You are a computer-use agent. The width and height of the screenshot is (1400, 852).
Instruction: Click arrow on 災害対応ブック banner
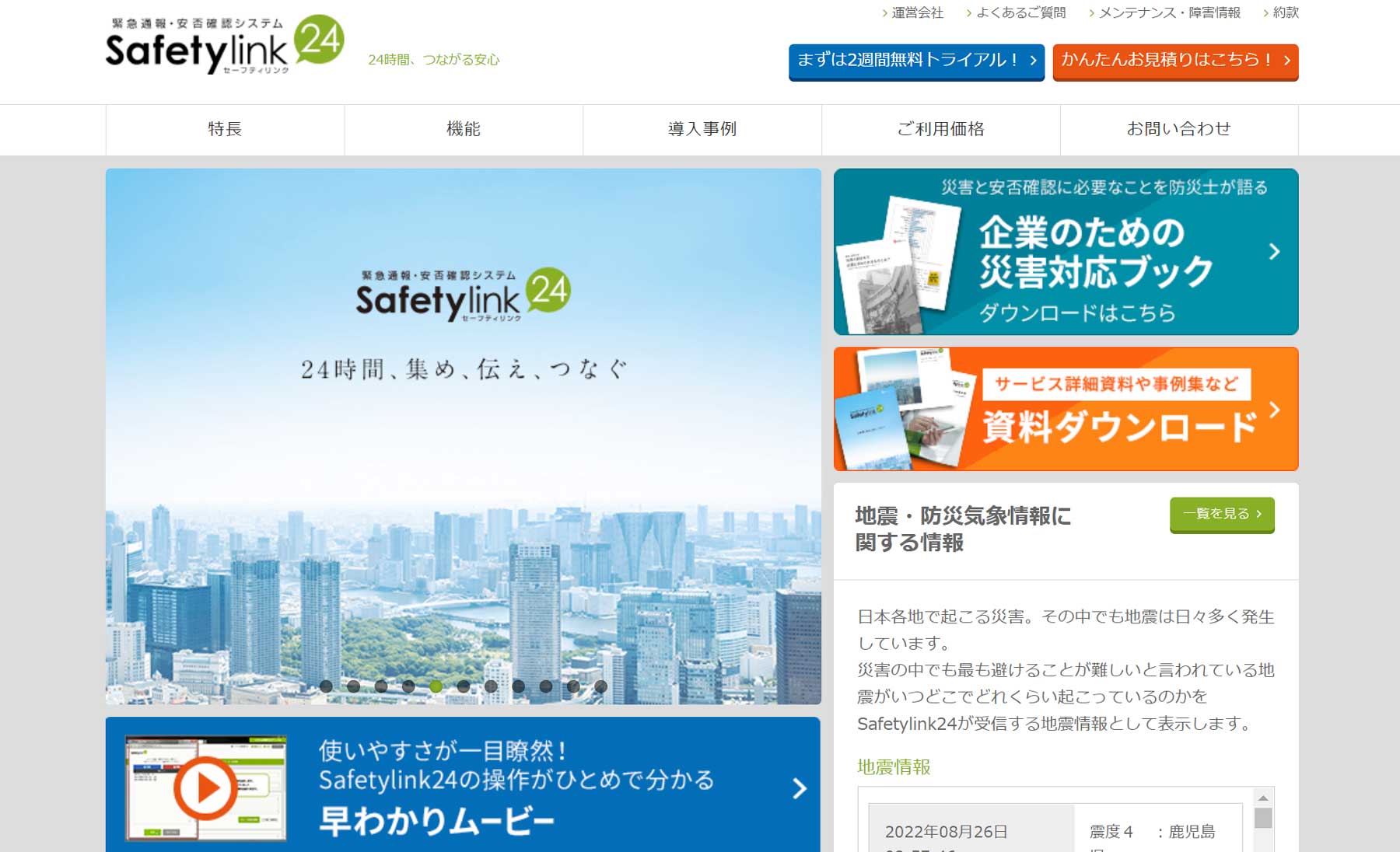(x=1274, y=251)
